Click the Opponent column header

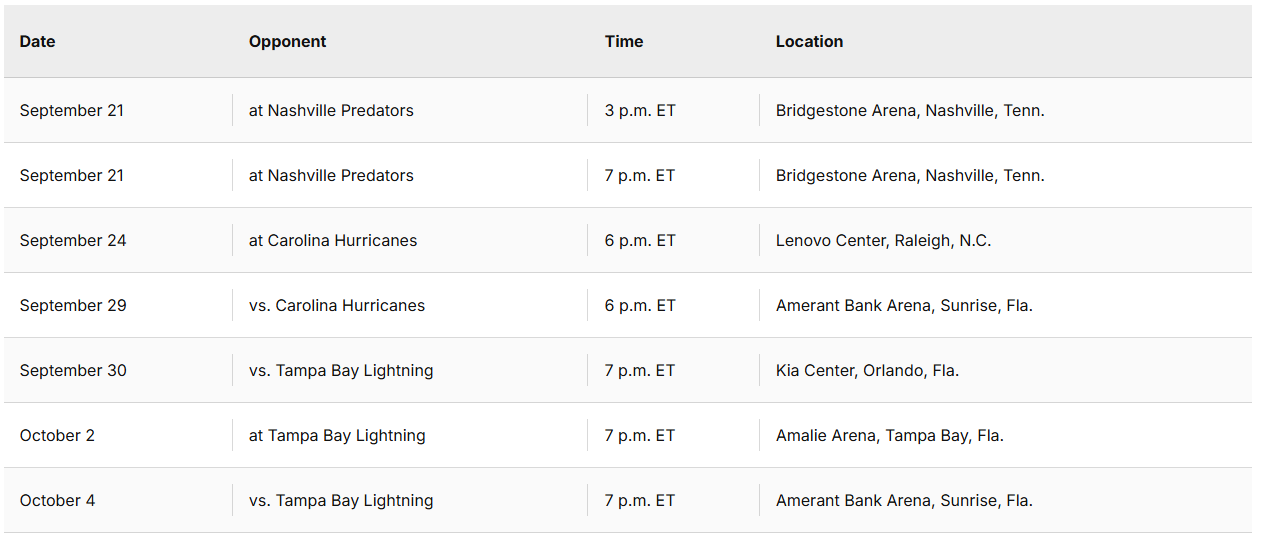(288, 42)
